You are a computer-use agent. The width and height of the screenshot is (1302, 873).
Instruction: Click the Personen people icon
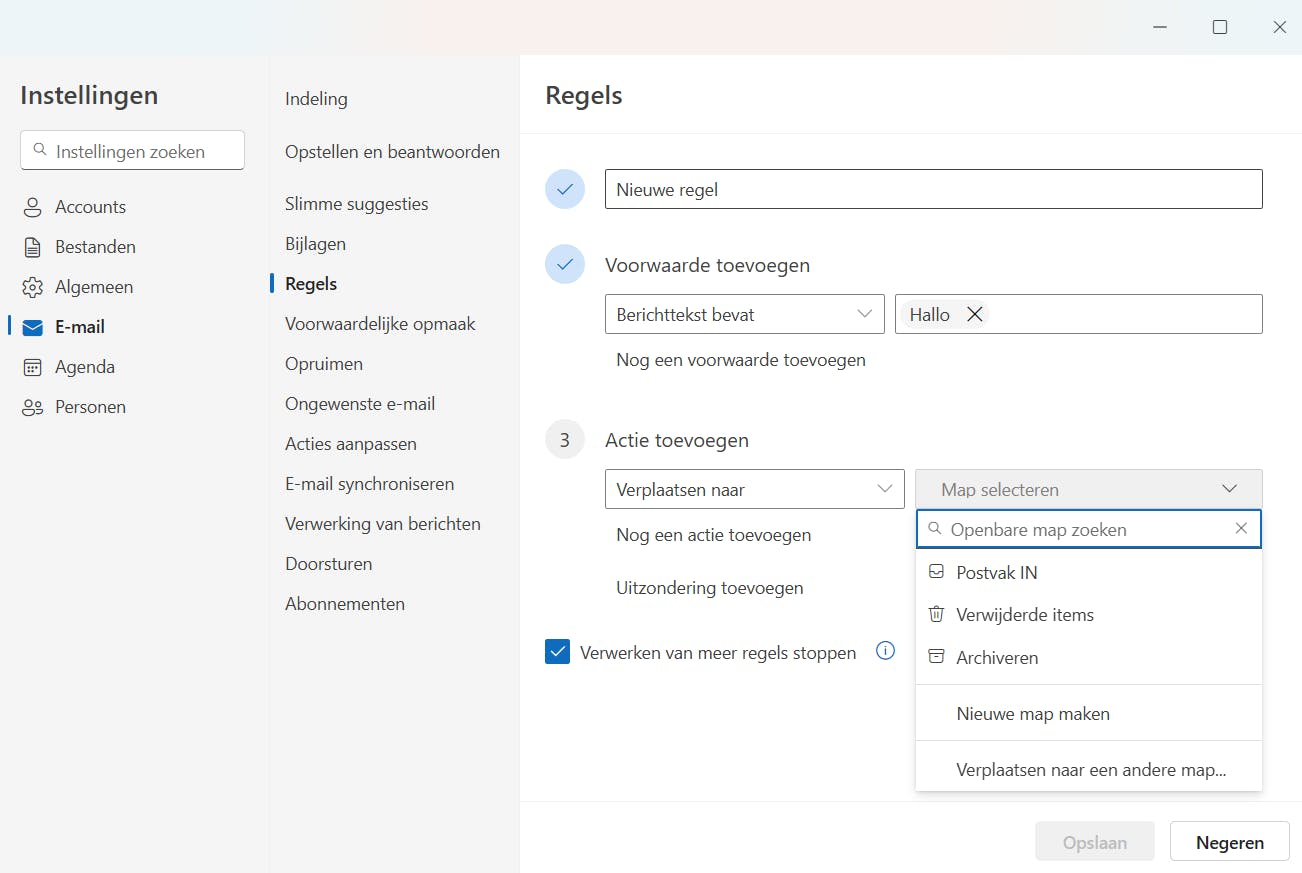33,407
